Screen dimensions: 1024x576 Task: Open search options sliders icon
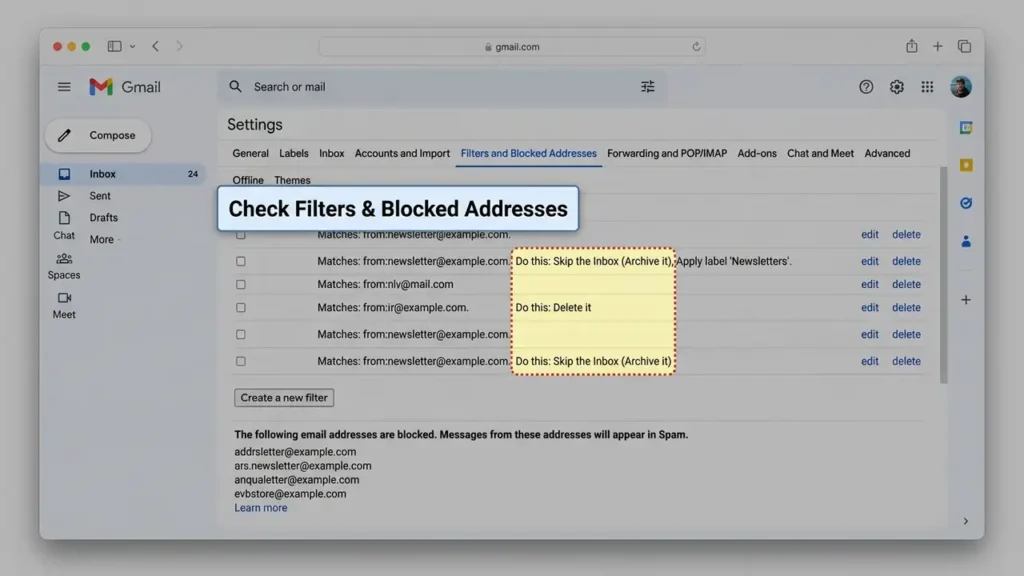coord(647,86)
